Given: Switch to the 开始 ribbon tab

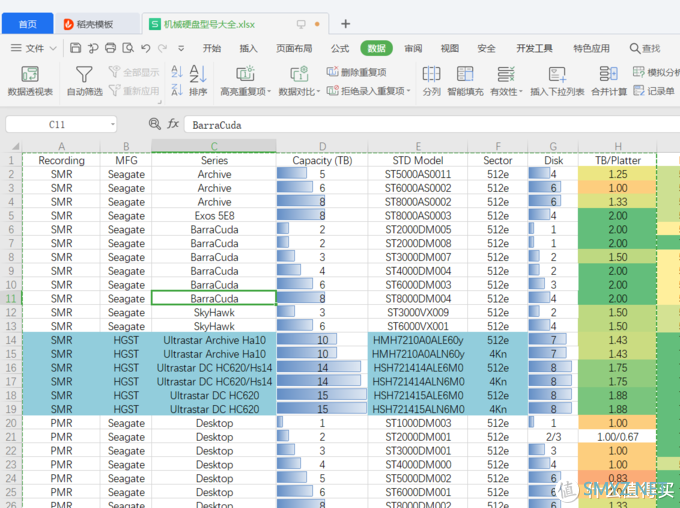Looking at the screenshot, I should pos(212,48).
